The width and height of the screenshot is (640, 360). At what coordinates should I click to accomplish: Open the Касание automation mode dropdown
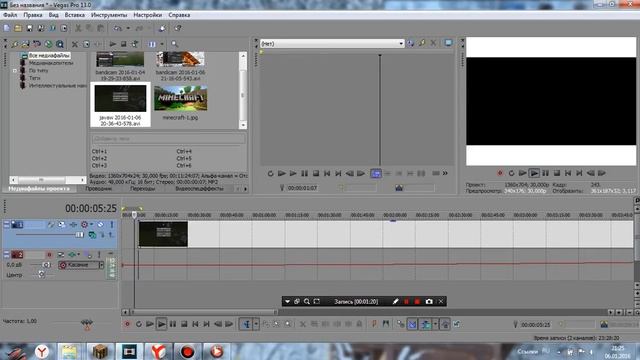point(81,265)
